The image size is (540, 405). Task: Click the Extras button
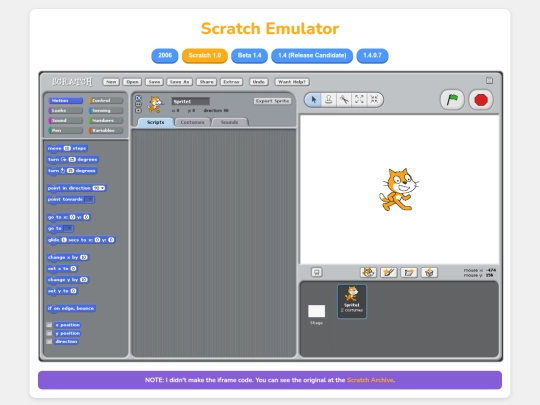tap(231, 82)
